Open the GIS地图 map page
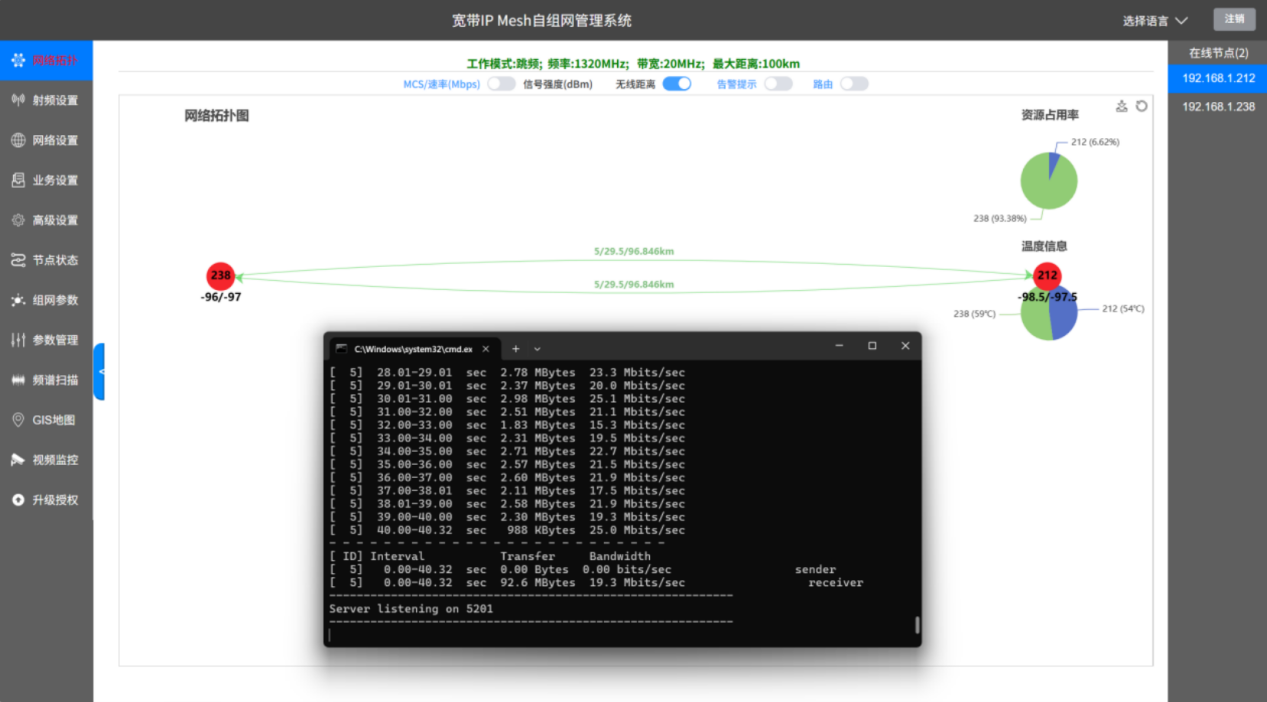Screen dimensions: 1267x702 tap(46, 420)
